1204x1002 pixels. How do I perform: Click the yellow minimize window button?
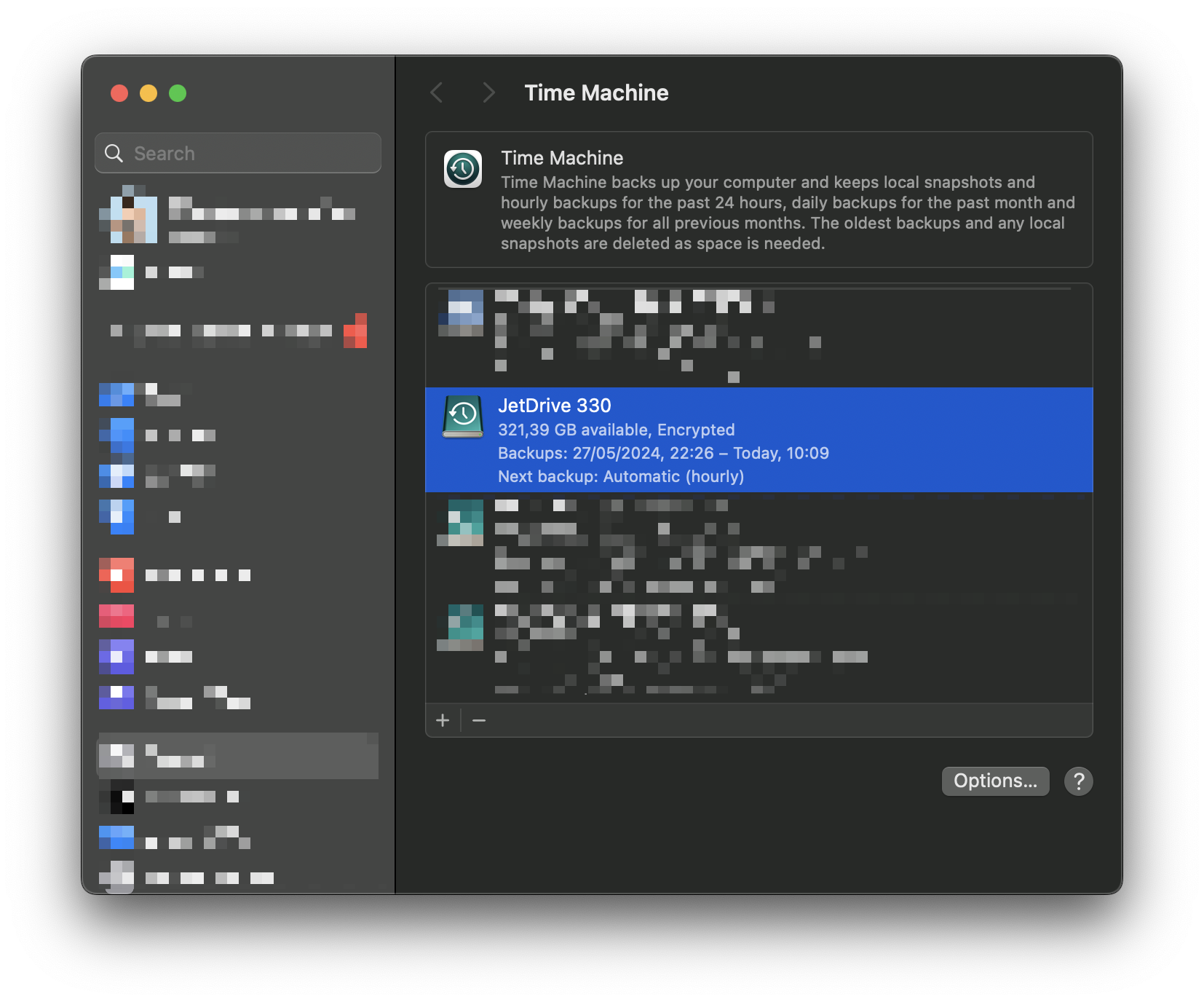click(148, 93)
